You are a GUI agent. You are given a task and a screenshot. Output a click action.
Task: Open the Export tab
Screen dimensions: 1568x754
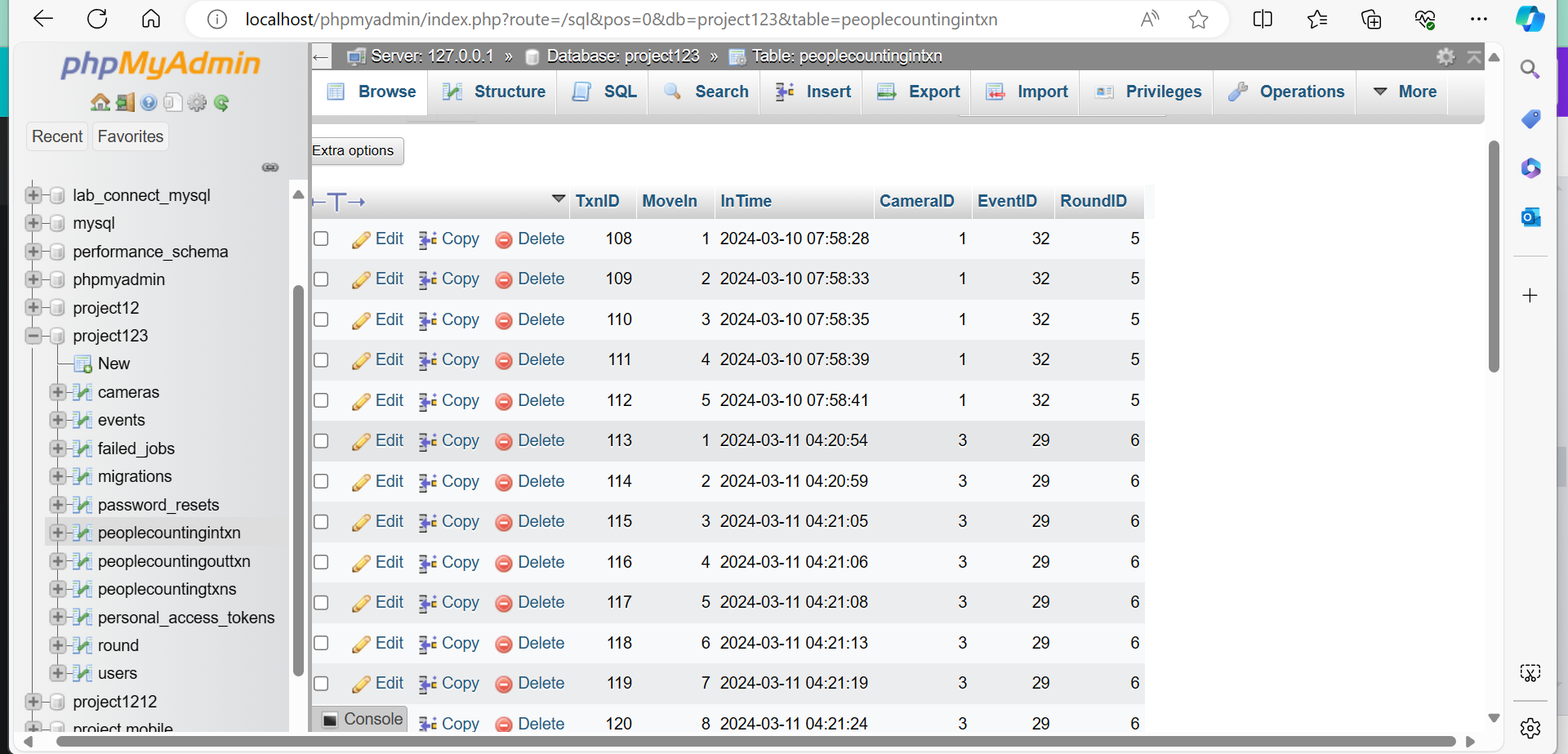click(919, 91)
